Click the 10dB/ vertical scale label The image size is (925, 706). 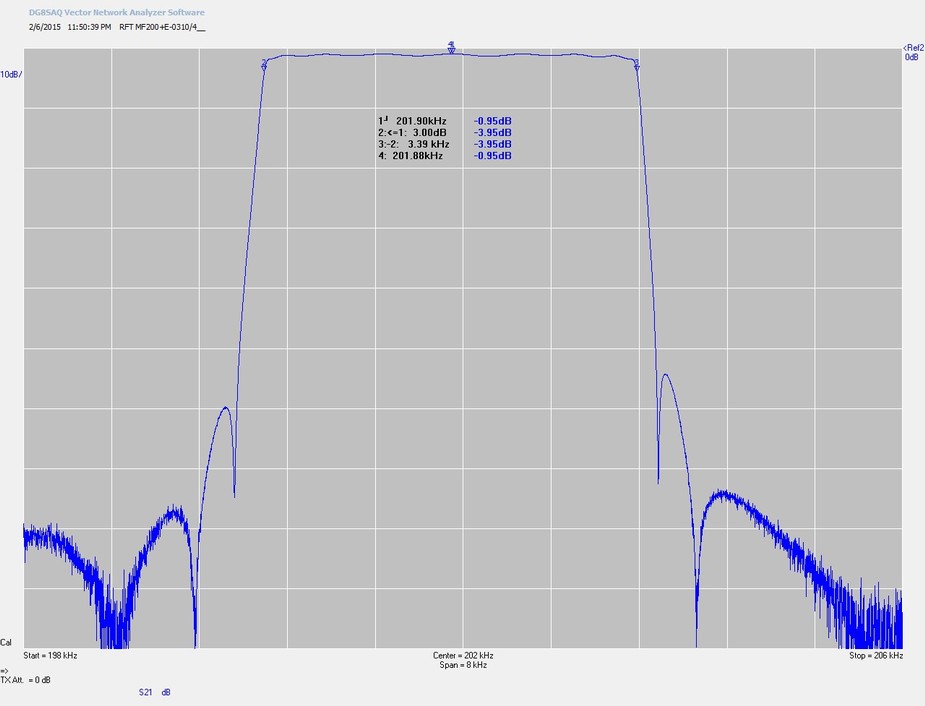11,75
